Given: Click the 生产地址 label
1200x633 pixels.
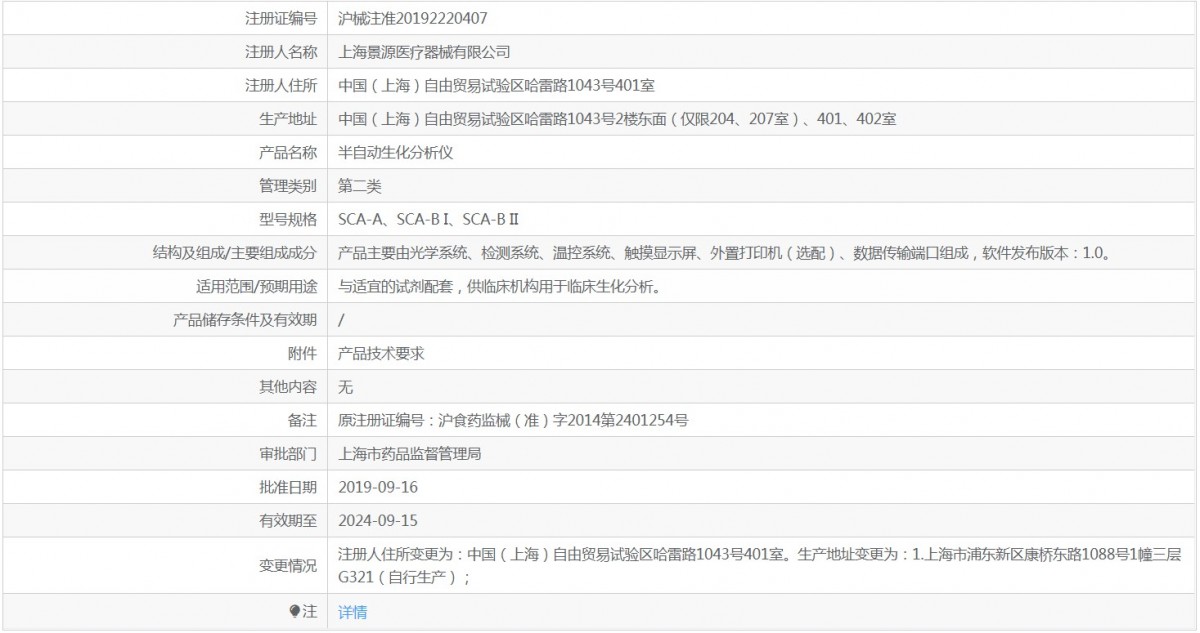Looking at the screenshot, I should 288,119.
